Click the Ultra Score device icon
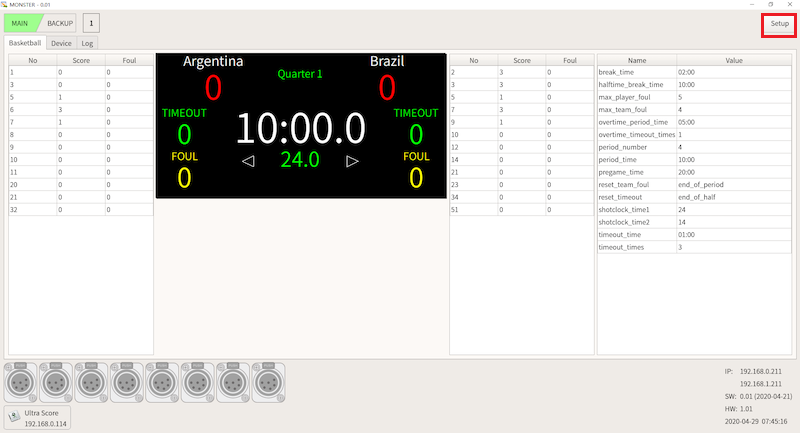The height and width of the screenshot is (433, 800). [14, 416]
